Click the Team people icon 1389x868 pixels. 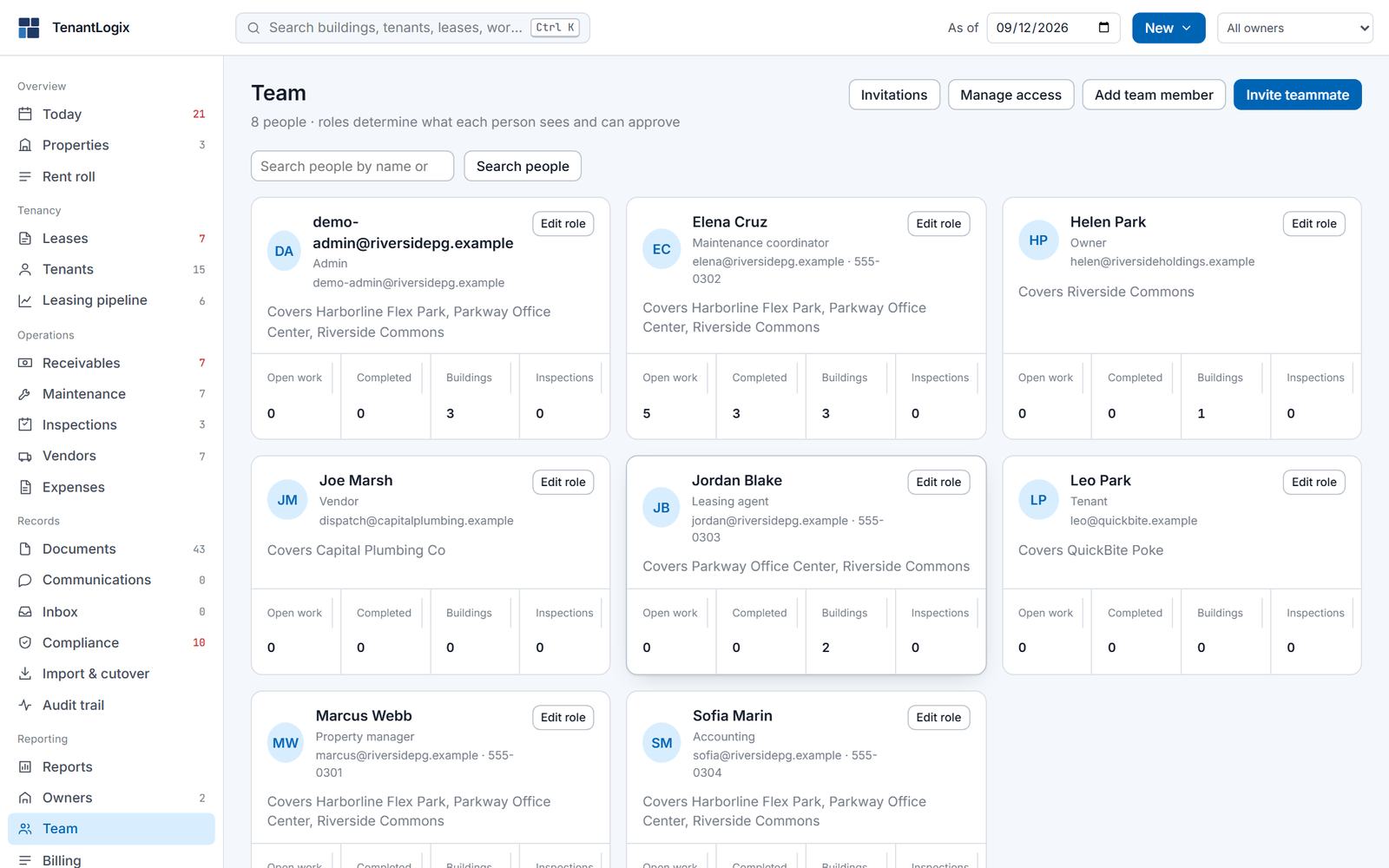pos(25,829)
